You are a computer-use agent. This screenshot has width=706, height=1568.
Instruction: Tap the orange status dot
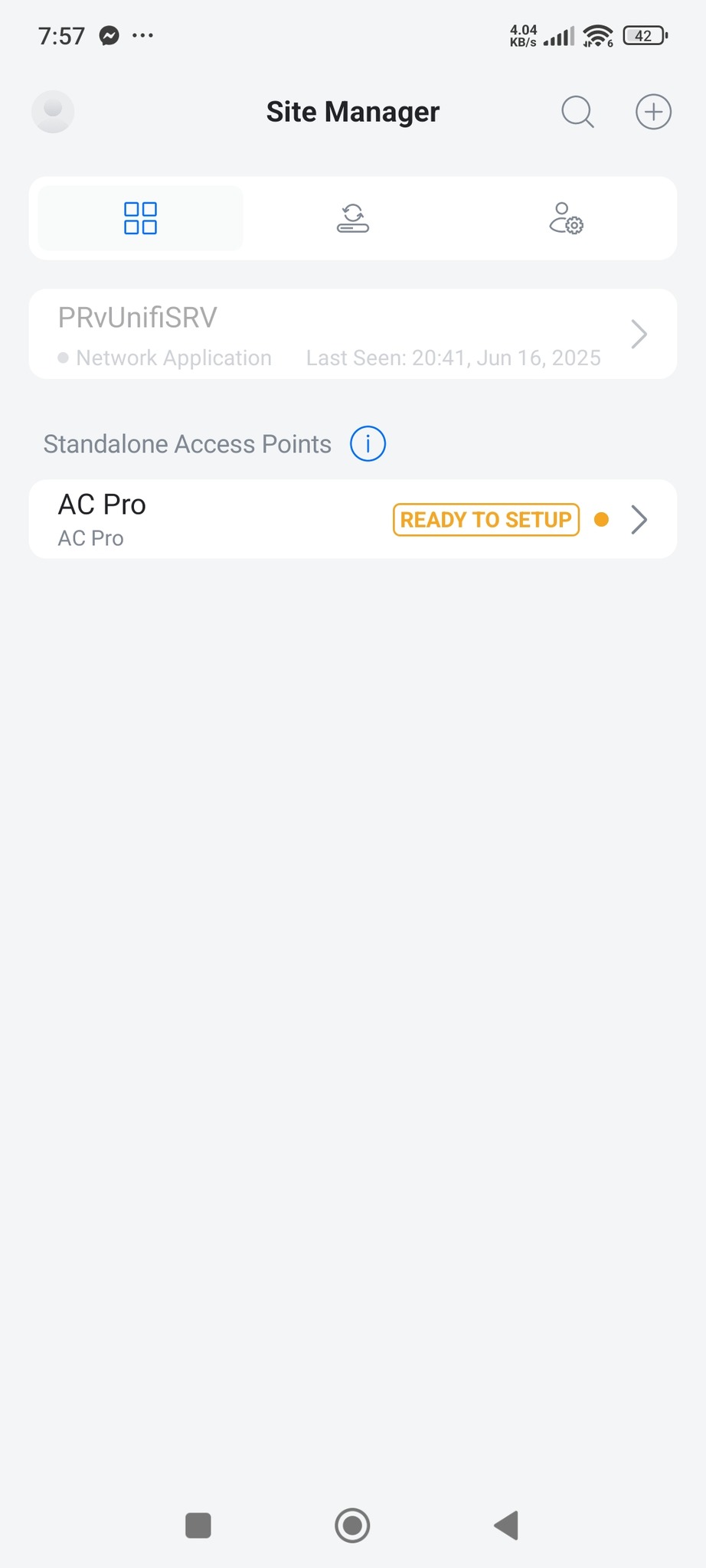point(602,520)
